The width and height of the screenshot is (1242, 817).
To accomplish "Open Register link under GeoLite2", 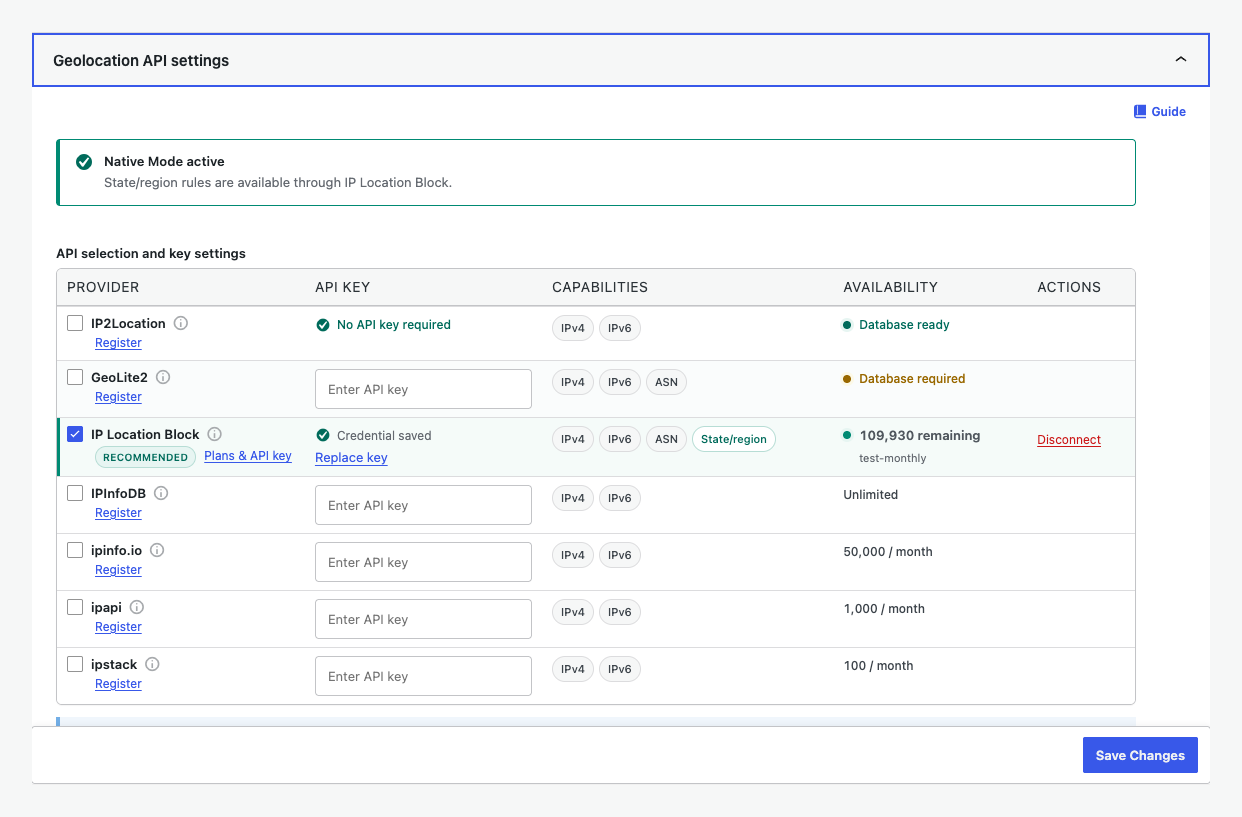I will coord(118,397).
